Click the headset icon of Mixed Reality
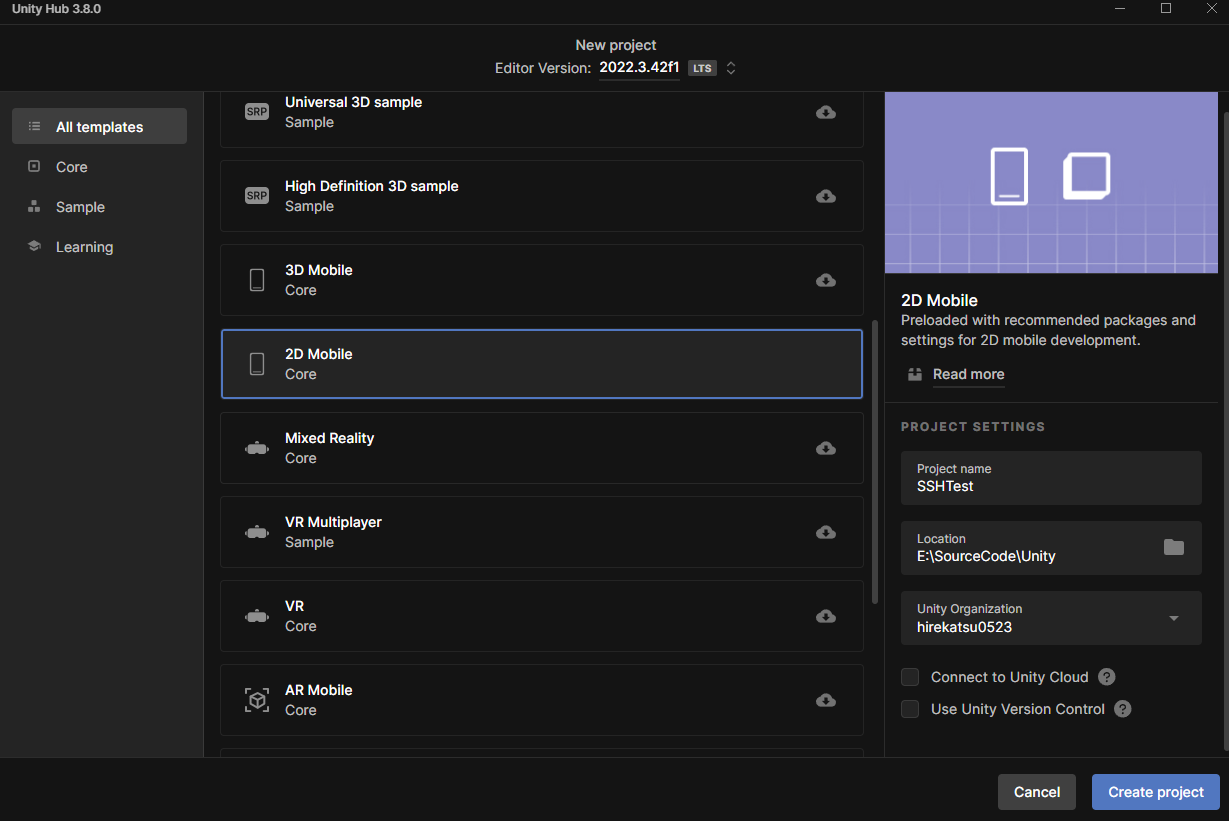 point(257,448)
